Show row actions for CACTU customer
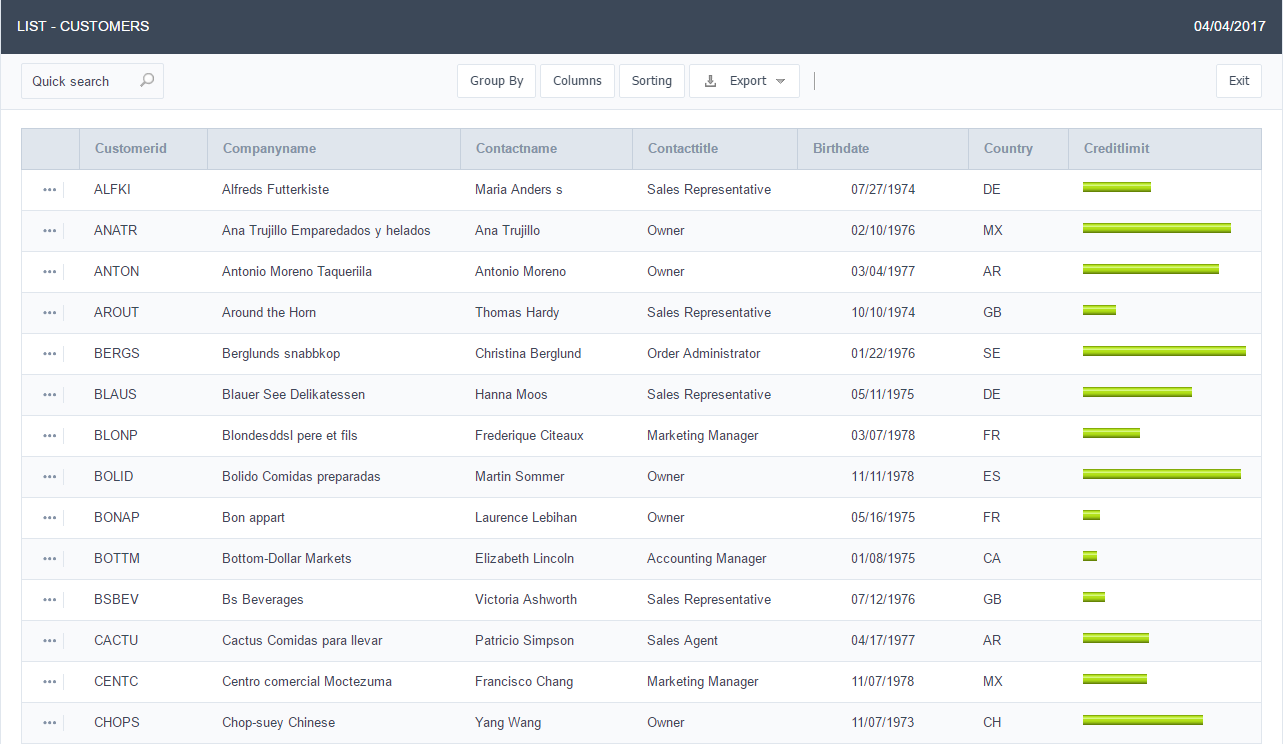 tap(50, 641)
